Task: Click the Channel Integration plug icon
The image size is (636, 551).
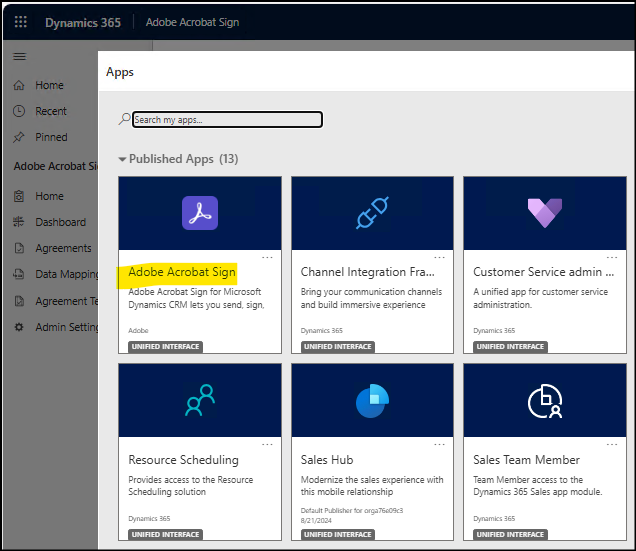Action: pyautogui.click(x=372, y=213)
